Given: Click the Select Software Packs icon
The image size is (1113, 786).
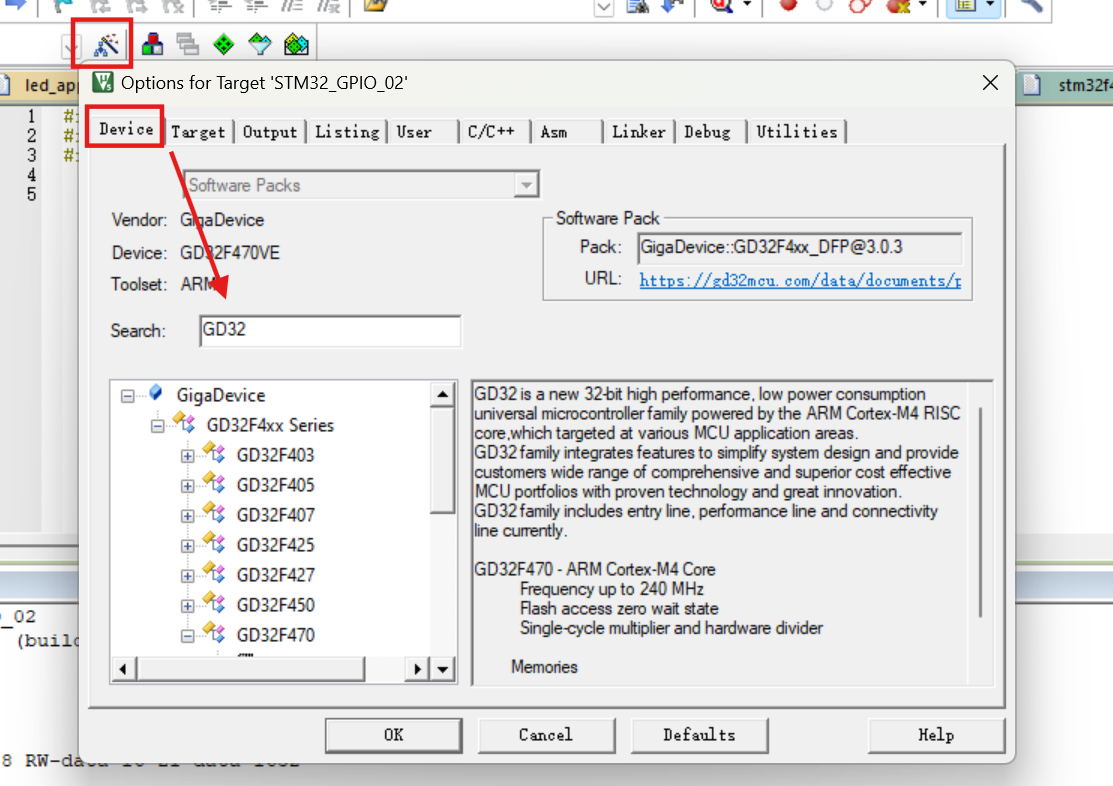Looking at the screenshot, I should [x=260, y=45].
